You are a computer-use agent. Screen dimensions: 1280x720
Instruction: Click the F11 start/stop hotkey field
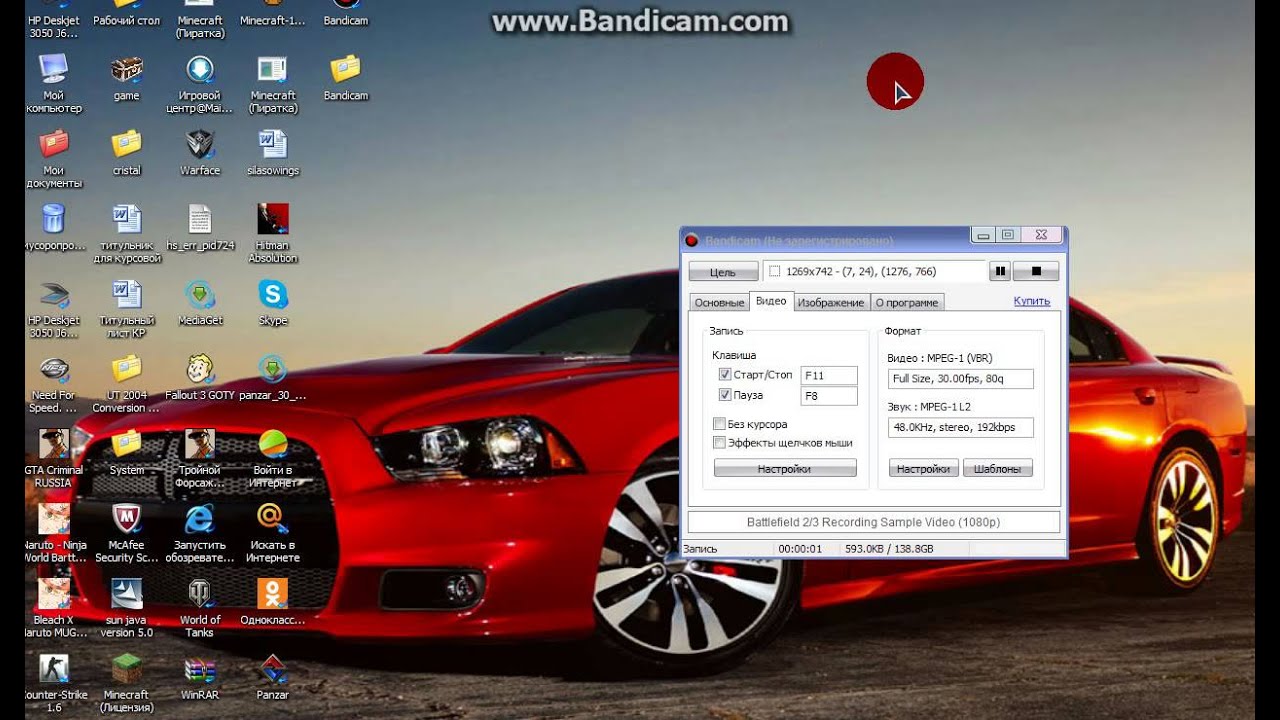pyautogui.click(x=829, y=375)
